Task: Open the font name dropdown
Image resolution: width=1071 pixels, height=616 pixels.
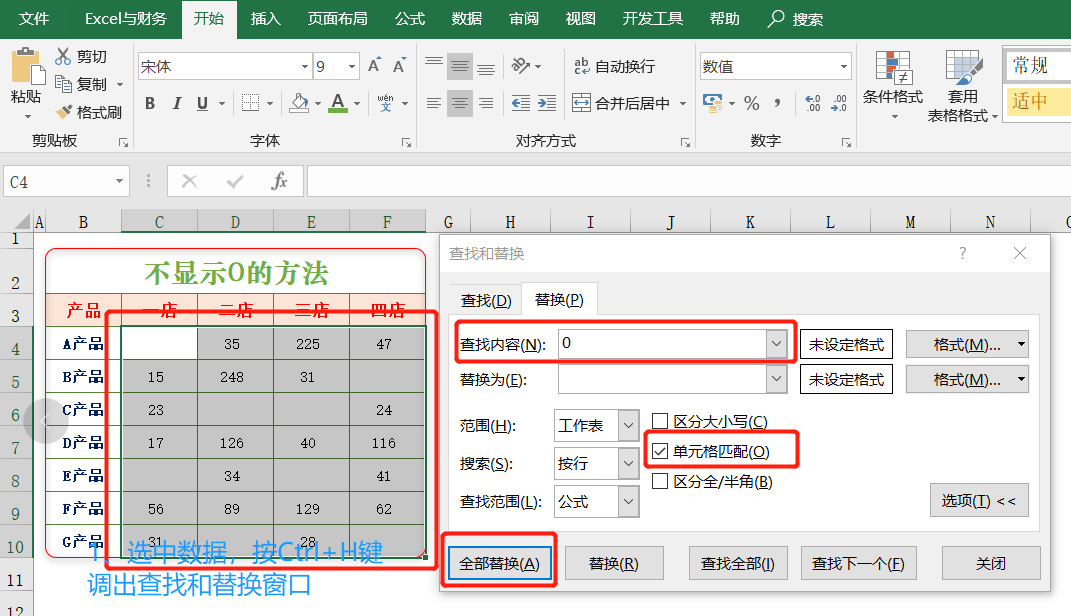Action: [305, 65]
